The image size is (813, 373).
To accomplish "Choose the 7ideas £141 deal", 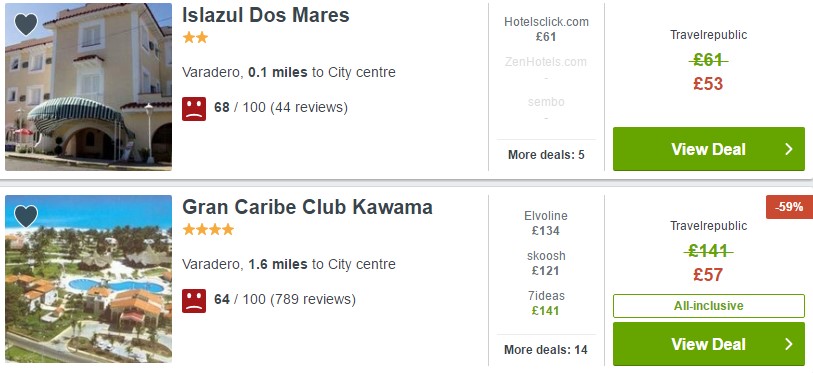I will pyautogui.click(x=546, y=303).
